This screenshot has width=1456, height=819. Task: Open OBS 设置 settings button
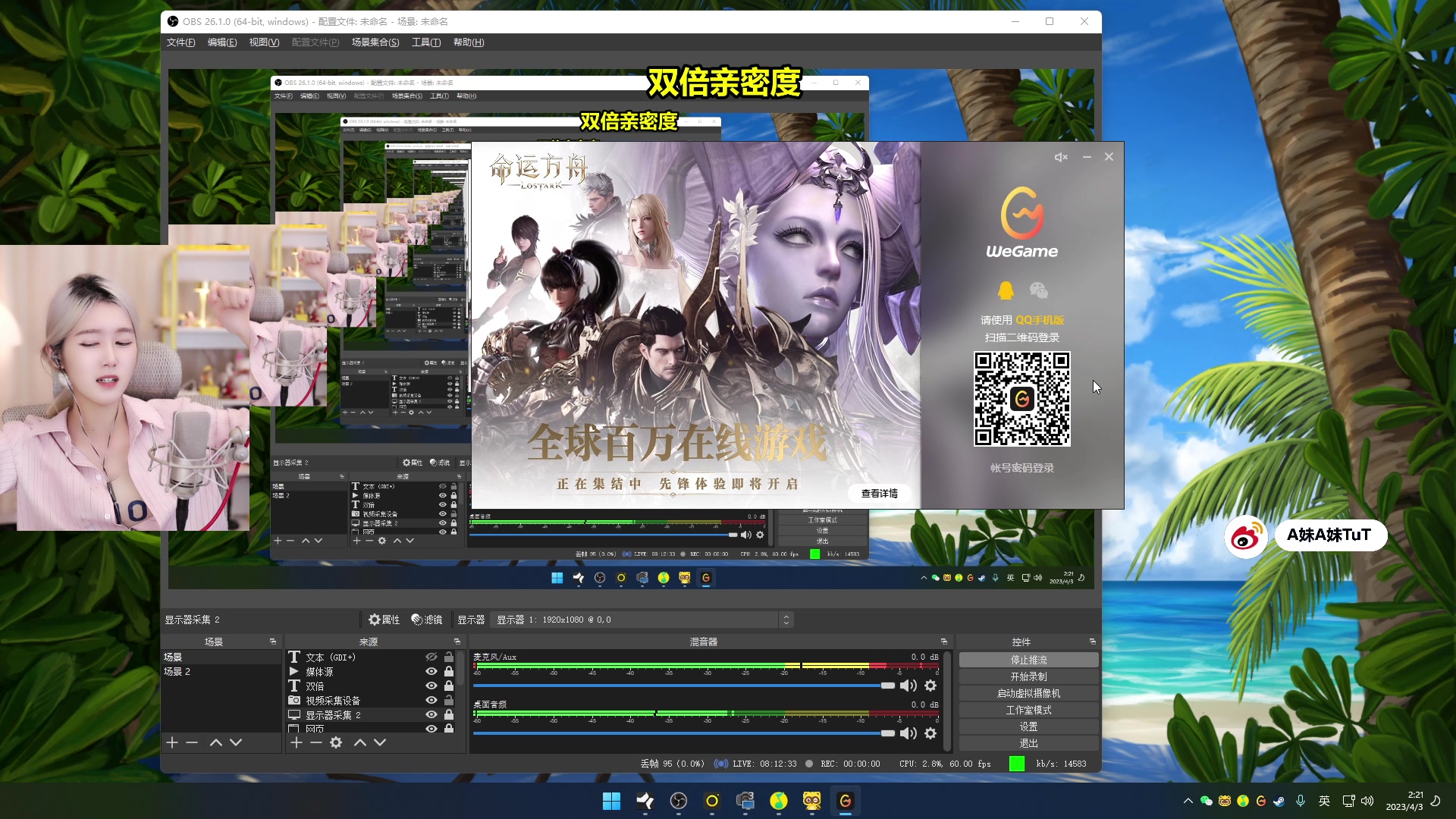tap(1028, 726)
